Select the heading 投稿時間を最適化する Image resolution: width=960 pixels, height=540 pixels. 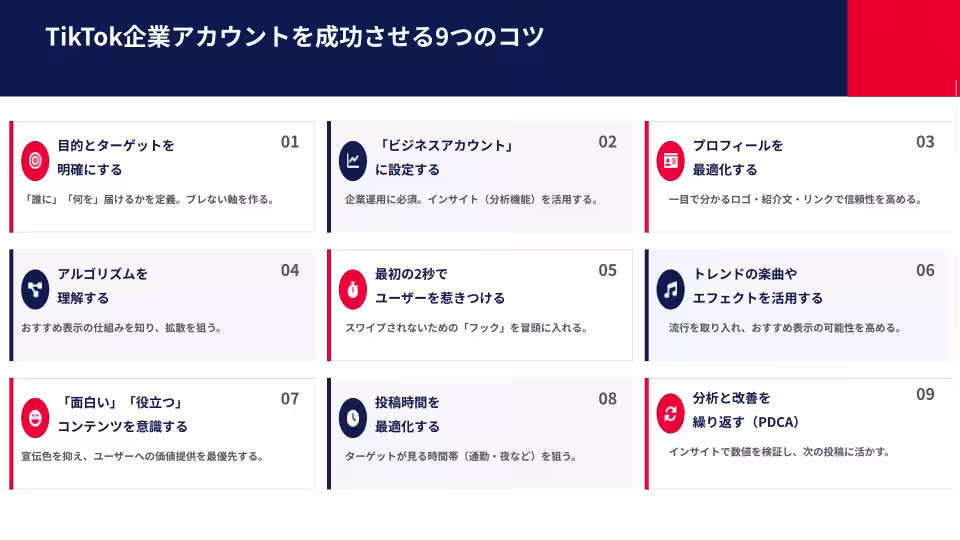pos(407,414)
